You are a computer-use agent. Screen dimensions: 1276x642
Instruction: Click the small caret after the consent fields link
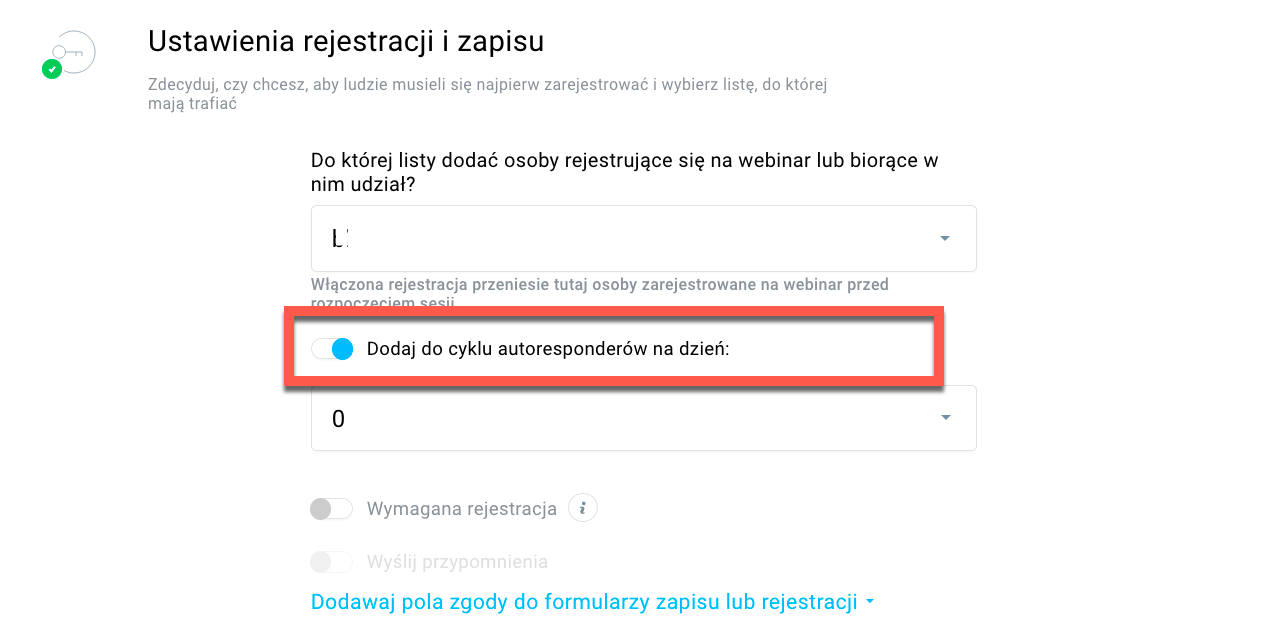869,602
